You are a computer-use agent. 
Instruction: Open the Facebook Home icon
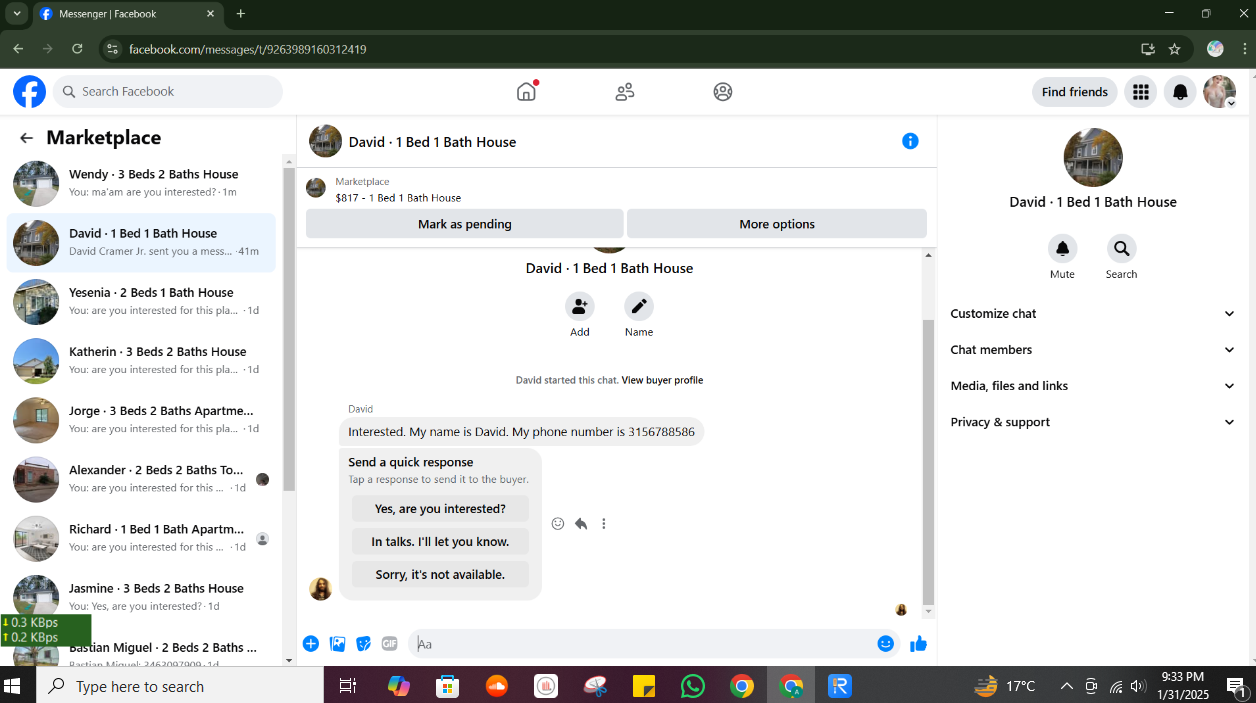(x=526, y=92)
